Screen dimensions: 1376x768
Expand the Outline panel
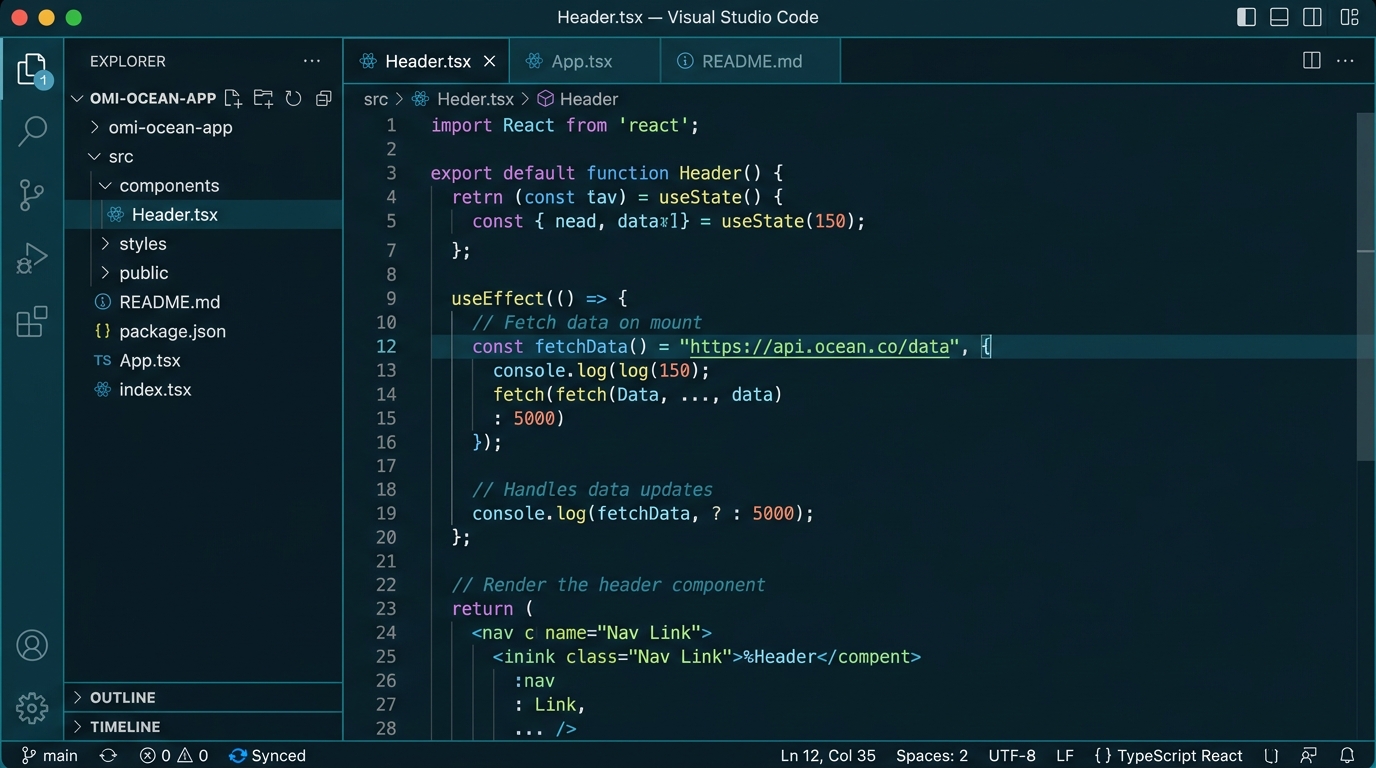pos(204,697)
